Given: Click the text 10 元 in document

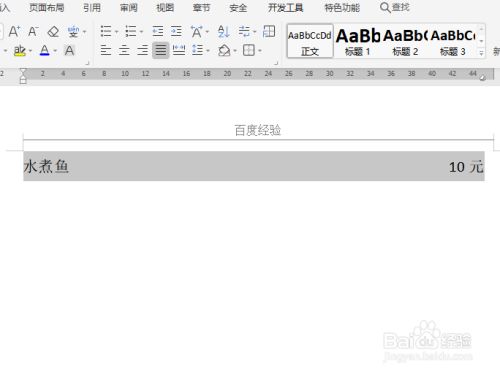Looking at the screenshot, I should click(x=466, y=167).
